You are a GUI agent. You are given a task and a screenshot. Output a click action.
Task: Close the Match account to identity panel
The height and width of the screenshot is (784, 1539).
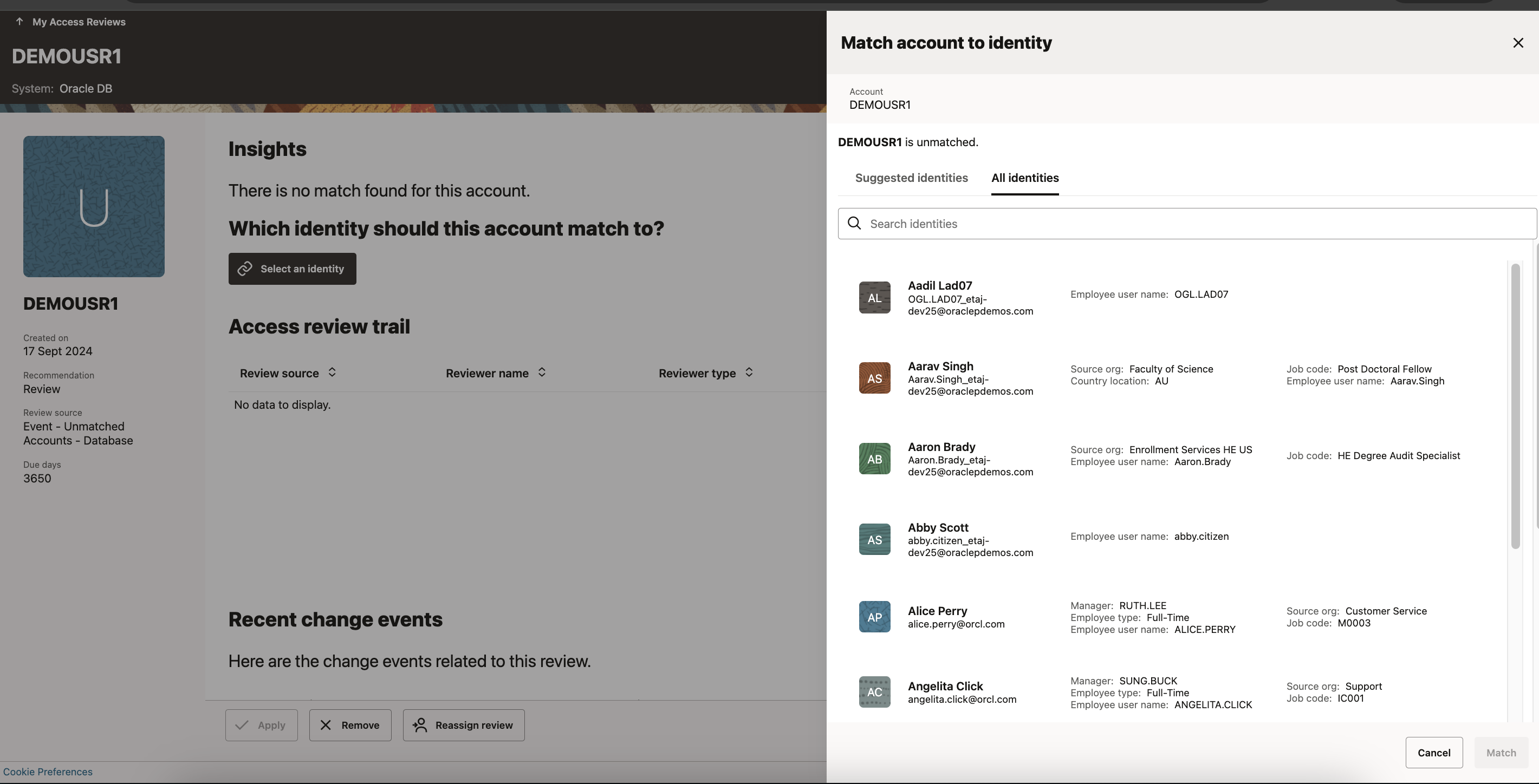click(1517, 43)
